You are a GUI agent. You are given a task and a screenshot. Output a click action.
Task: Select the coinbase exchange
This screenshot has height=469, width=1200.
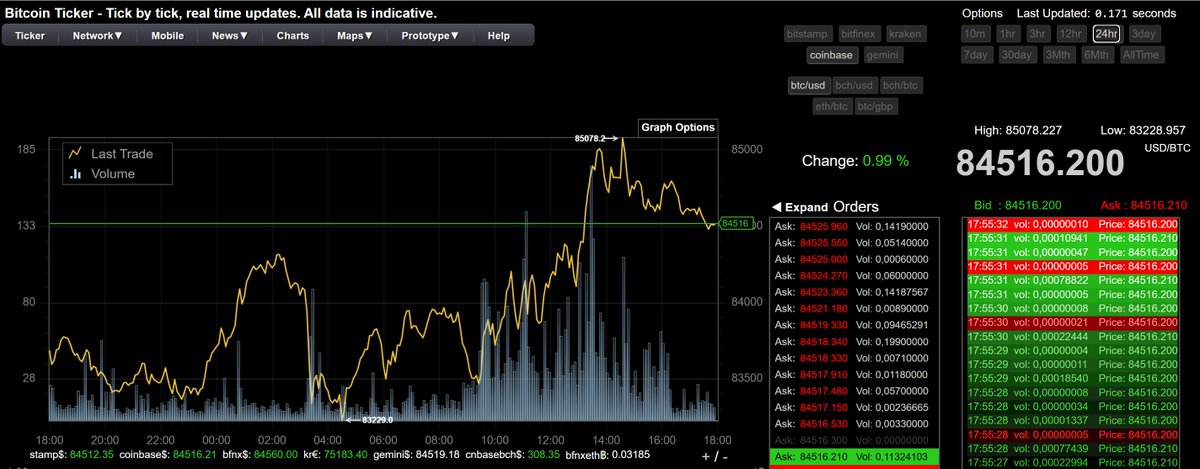pos(831,56)
